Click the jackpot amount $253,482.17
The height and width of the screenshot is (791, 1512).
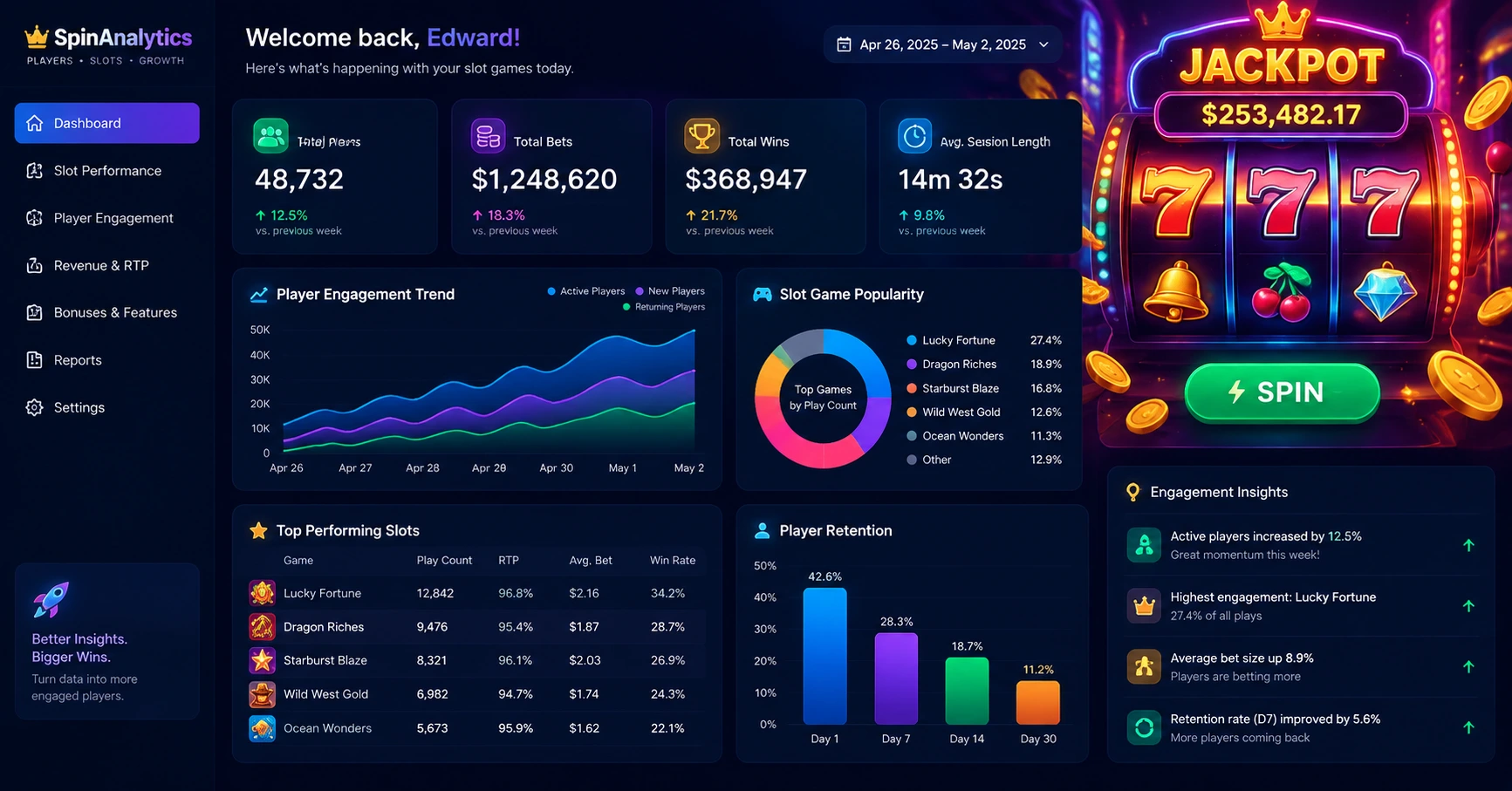(1281, 114)
